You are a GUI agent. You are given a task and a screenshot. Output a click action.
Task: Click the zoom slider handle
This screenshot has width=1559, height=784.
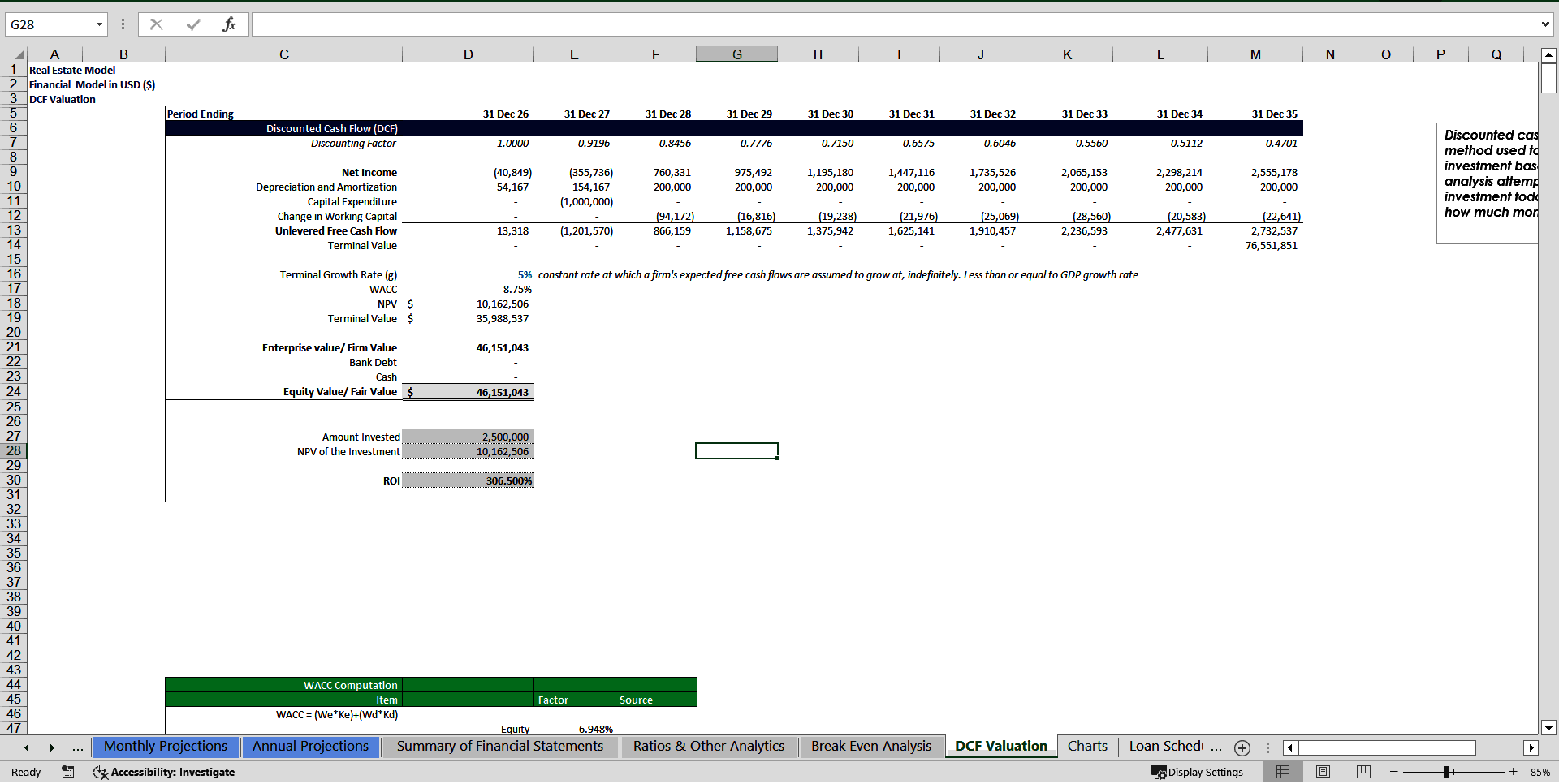[1447, 772]
